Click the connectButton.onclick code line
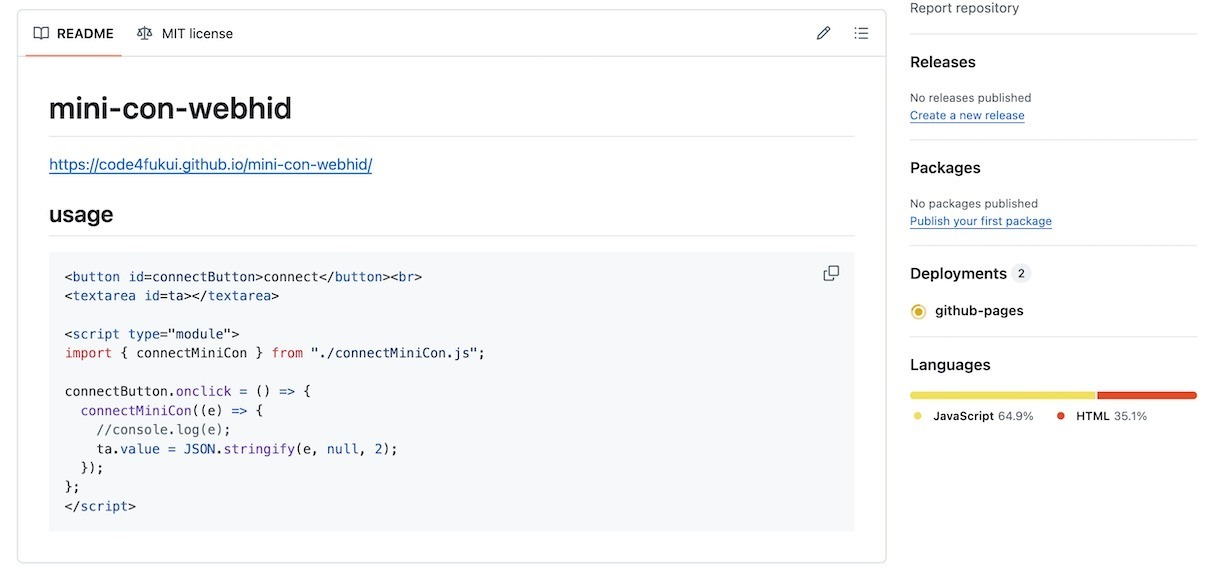The height and width of the screenshot is (588, 1220). coord(188,391)
